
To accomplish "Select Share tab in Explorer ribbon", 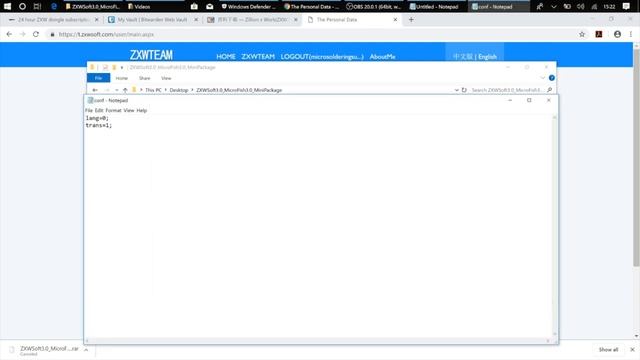I will 144,78.
